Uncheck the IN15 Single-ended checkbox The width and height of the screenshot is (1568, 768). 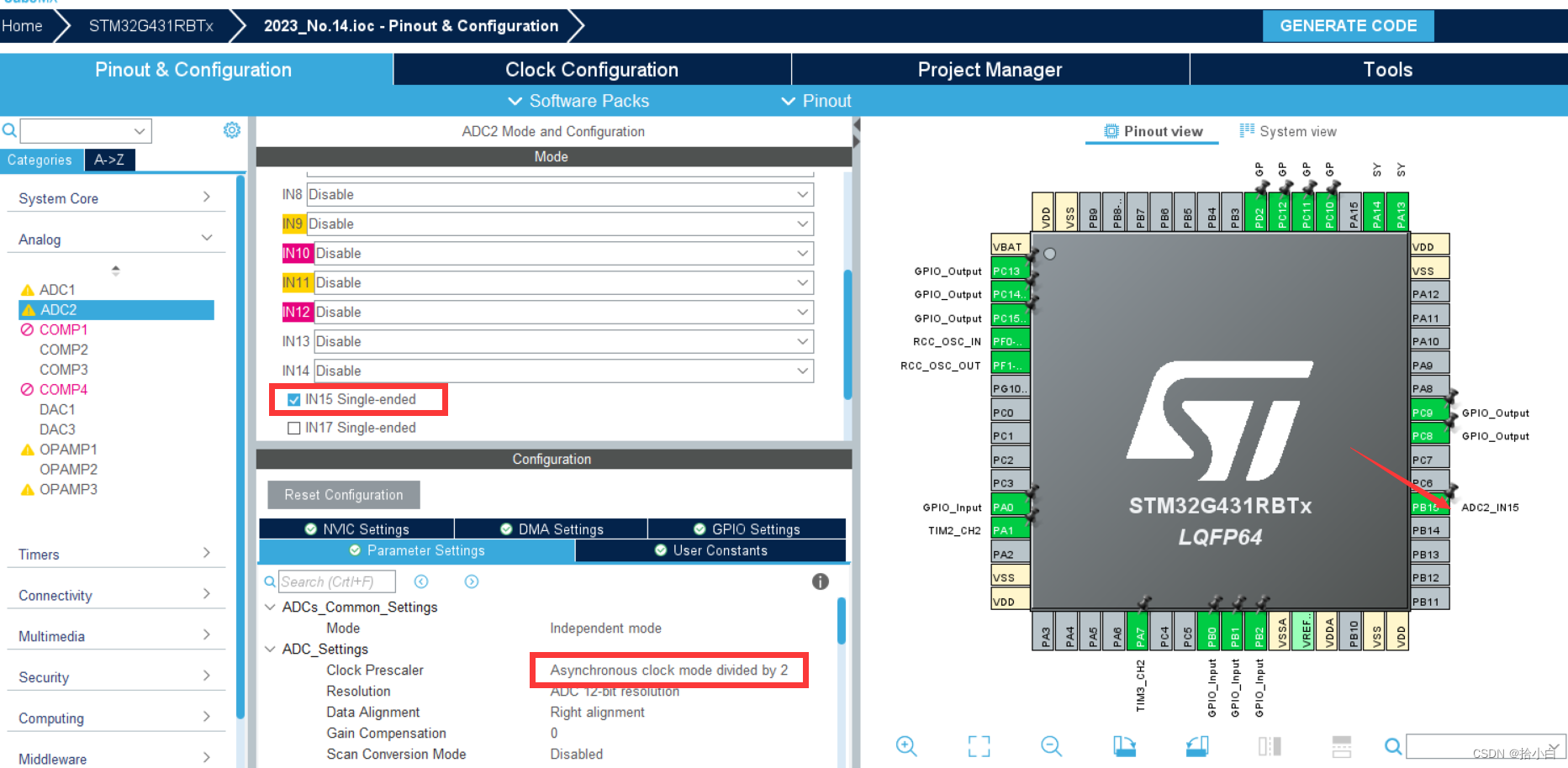(x=293, y=400)
